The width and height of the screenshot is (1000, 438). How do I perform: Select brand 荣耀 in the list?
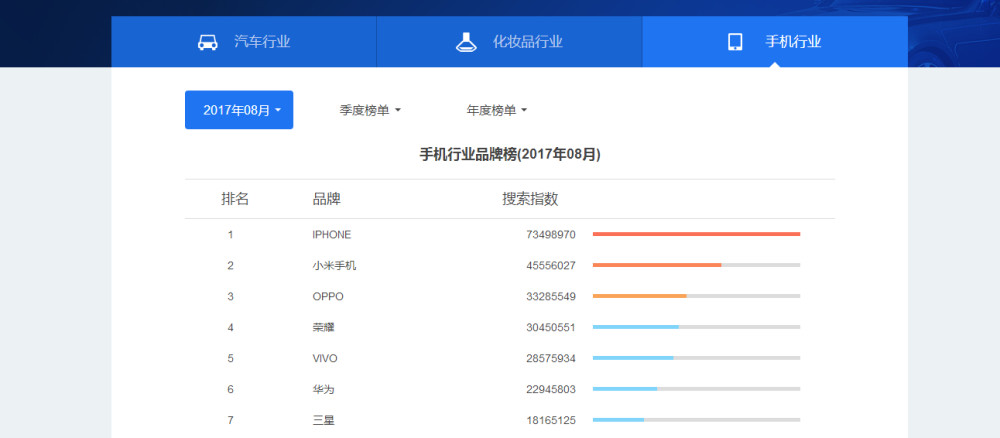click(x=323, y=327)
